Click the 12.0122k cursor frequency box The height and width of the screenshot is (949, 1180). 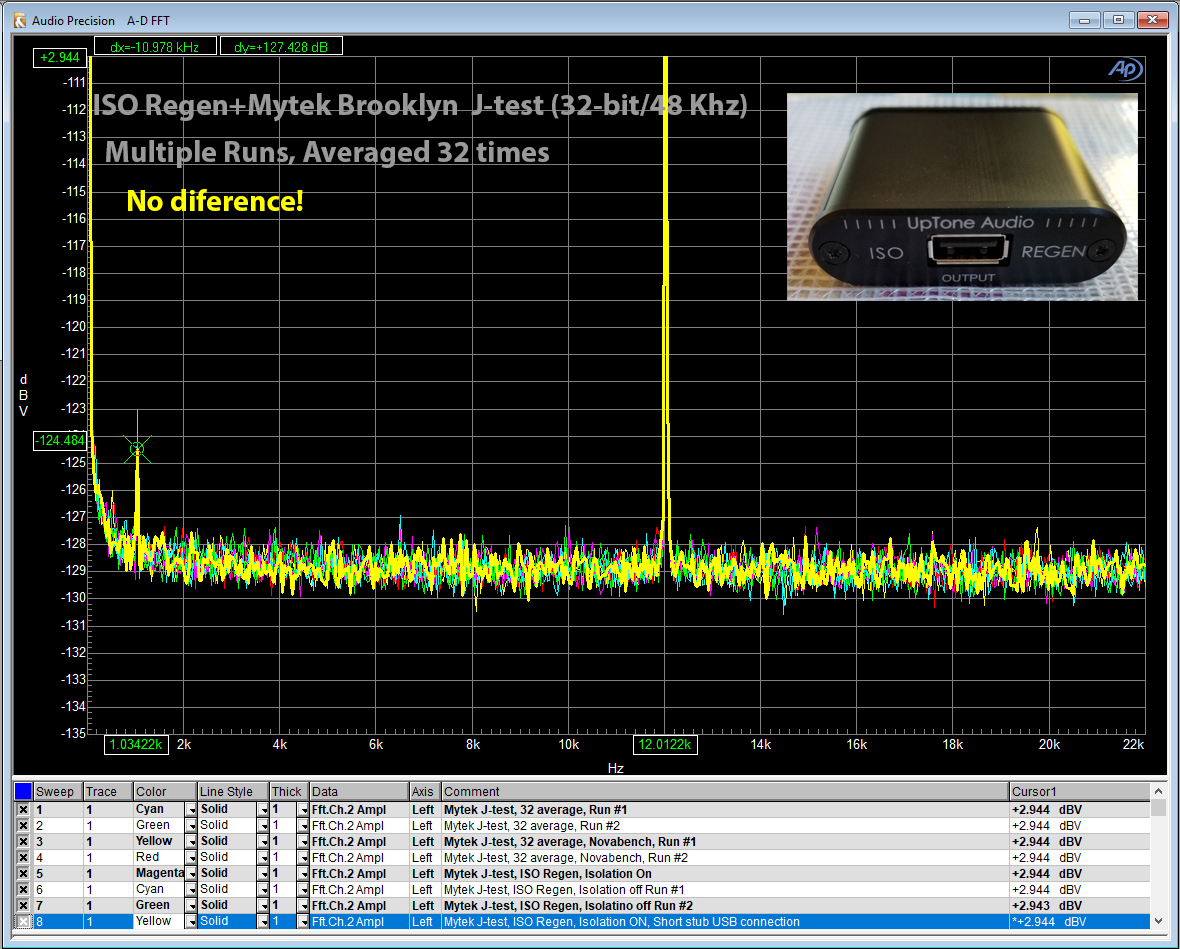click(665, 744)
